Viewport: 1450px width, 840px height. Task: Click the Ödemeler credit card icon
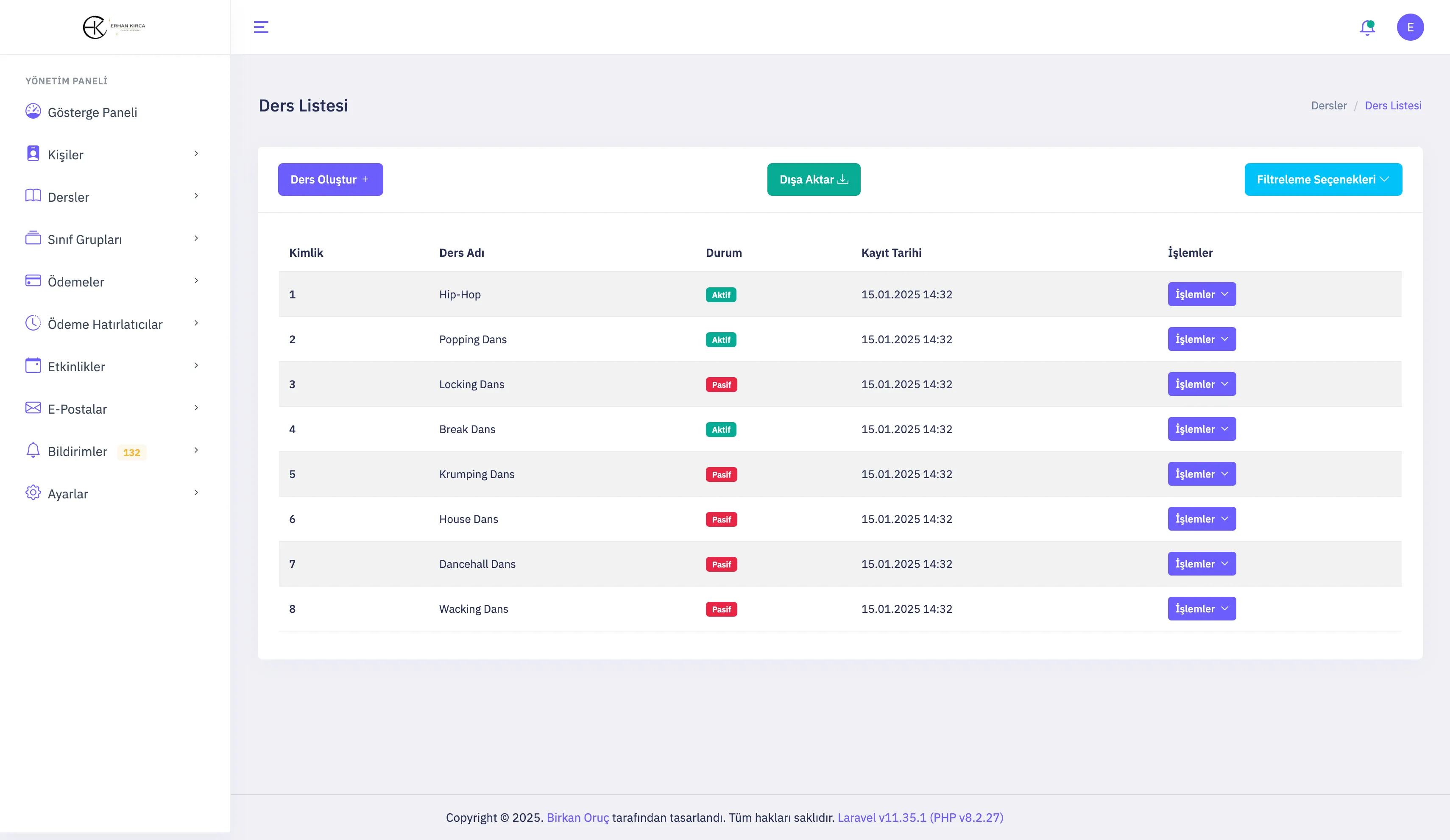coord(33,281)
